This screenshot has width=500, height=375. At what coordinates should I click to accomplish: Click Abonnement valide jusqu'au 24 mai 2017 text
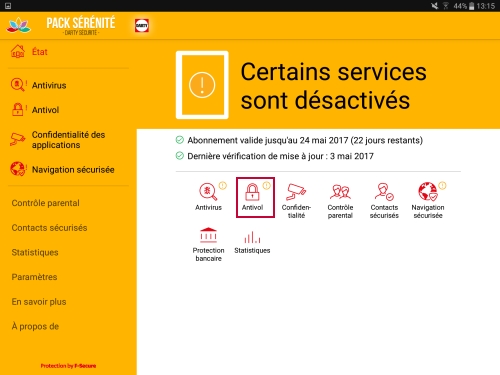305,140
